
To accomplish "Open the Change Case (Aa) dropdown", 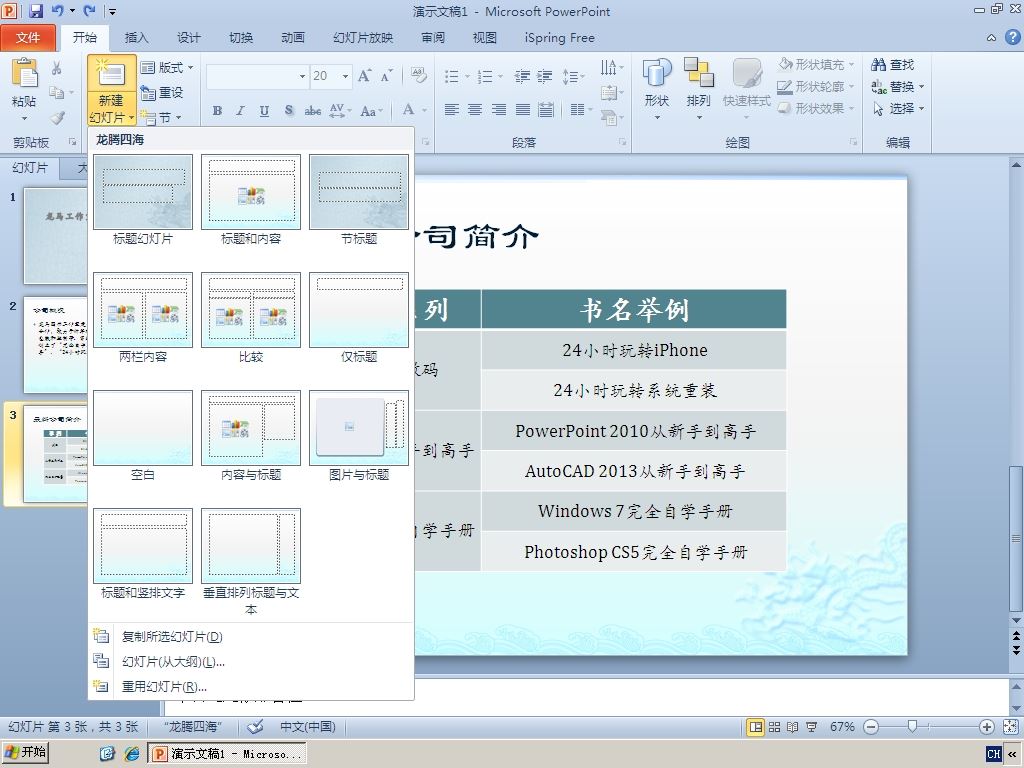I will click(x=371, y=111).
